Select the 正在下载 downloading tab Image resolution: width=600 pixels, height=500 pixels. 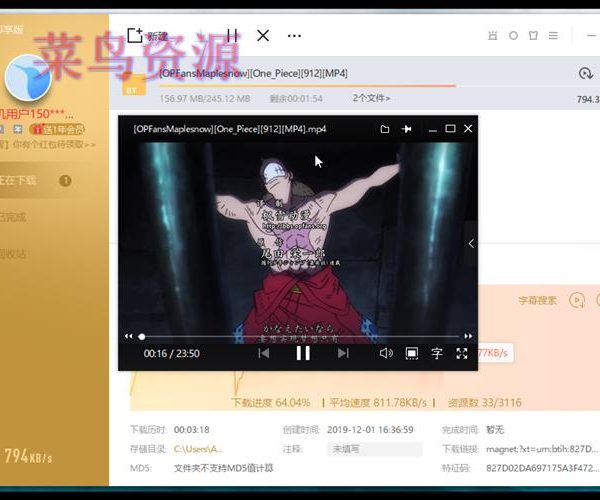coord(20,181)
